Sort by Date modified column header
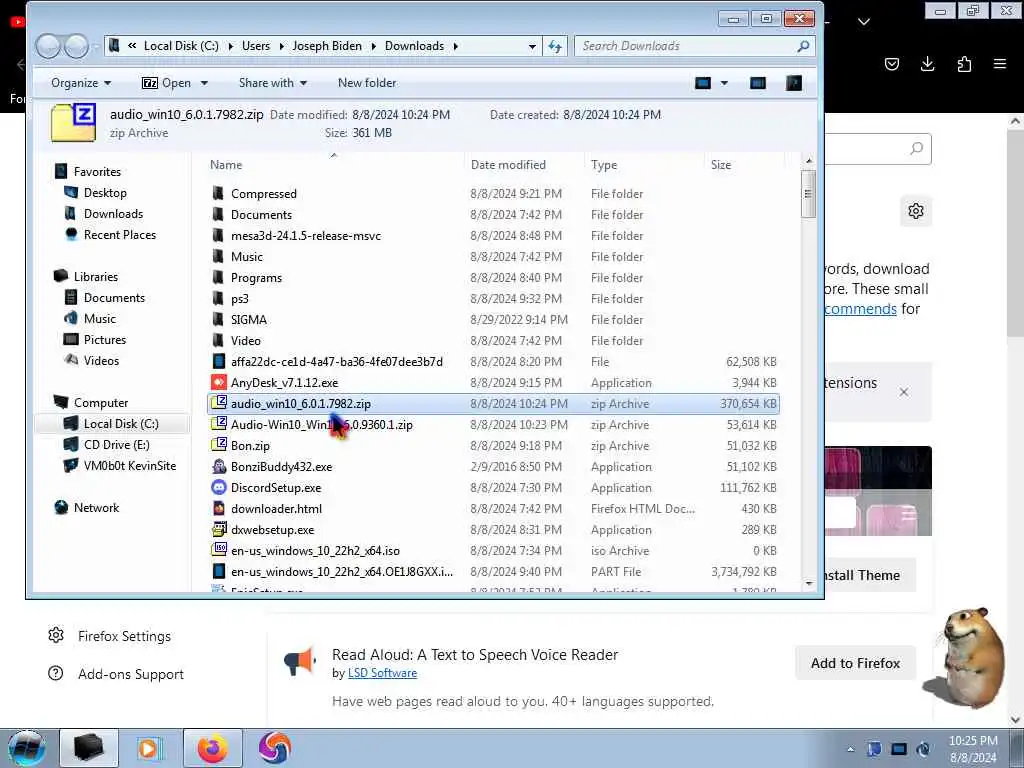Image resolution: width=1024 pixels, height=768 pixels. point(508,165)
